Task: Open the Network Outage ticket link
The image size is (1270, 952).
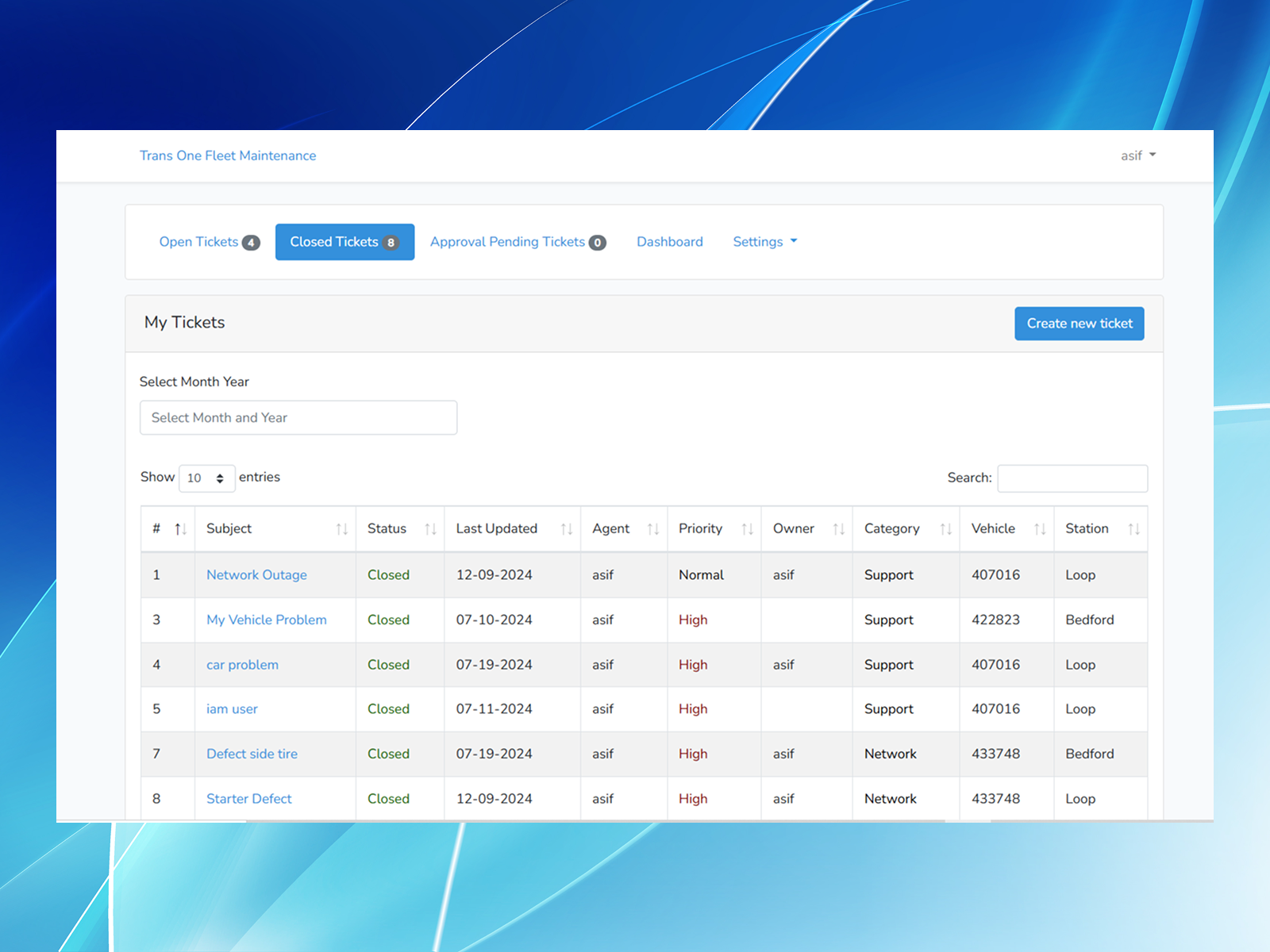Action: pos(256,575)
